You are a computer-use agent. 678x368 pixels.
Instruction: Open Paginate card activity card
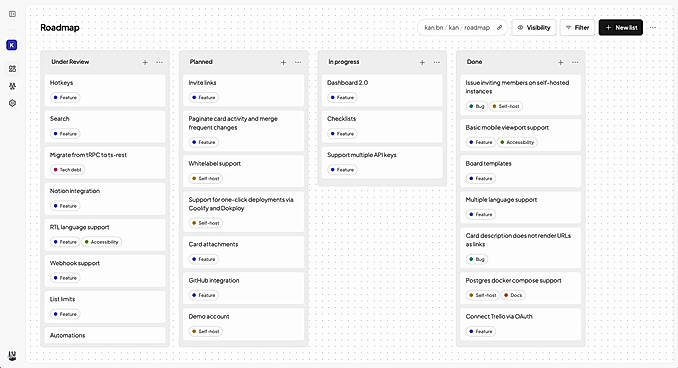pyautogui.click(x=243, y=131)
